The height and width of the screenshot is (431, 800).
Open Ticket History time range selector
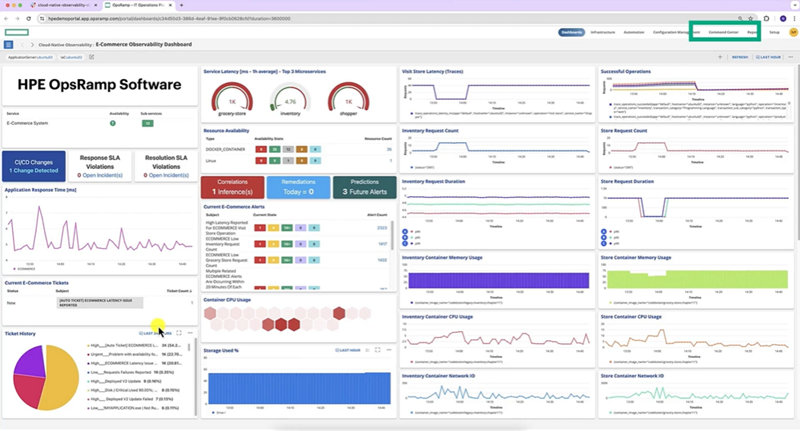pos(155,333)
